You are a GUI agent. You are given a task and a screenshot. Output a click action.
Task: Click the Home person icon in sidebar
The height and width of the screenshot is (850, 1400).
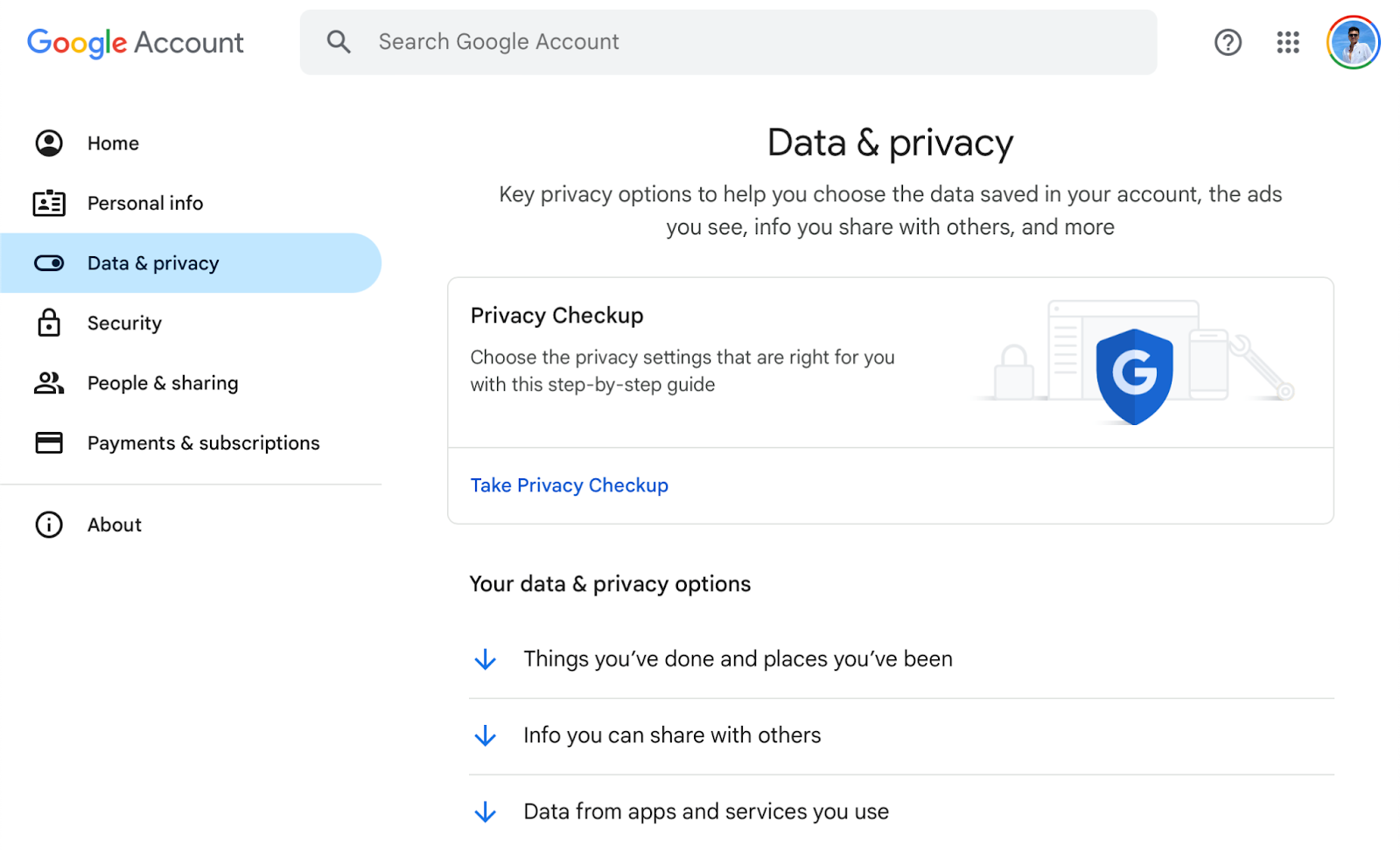49,143
